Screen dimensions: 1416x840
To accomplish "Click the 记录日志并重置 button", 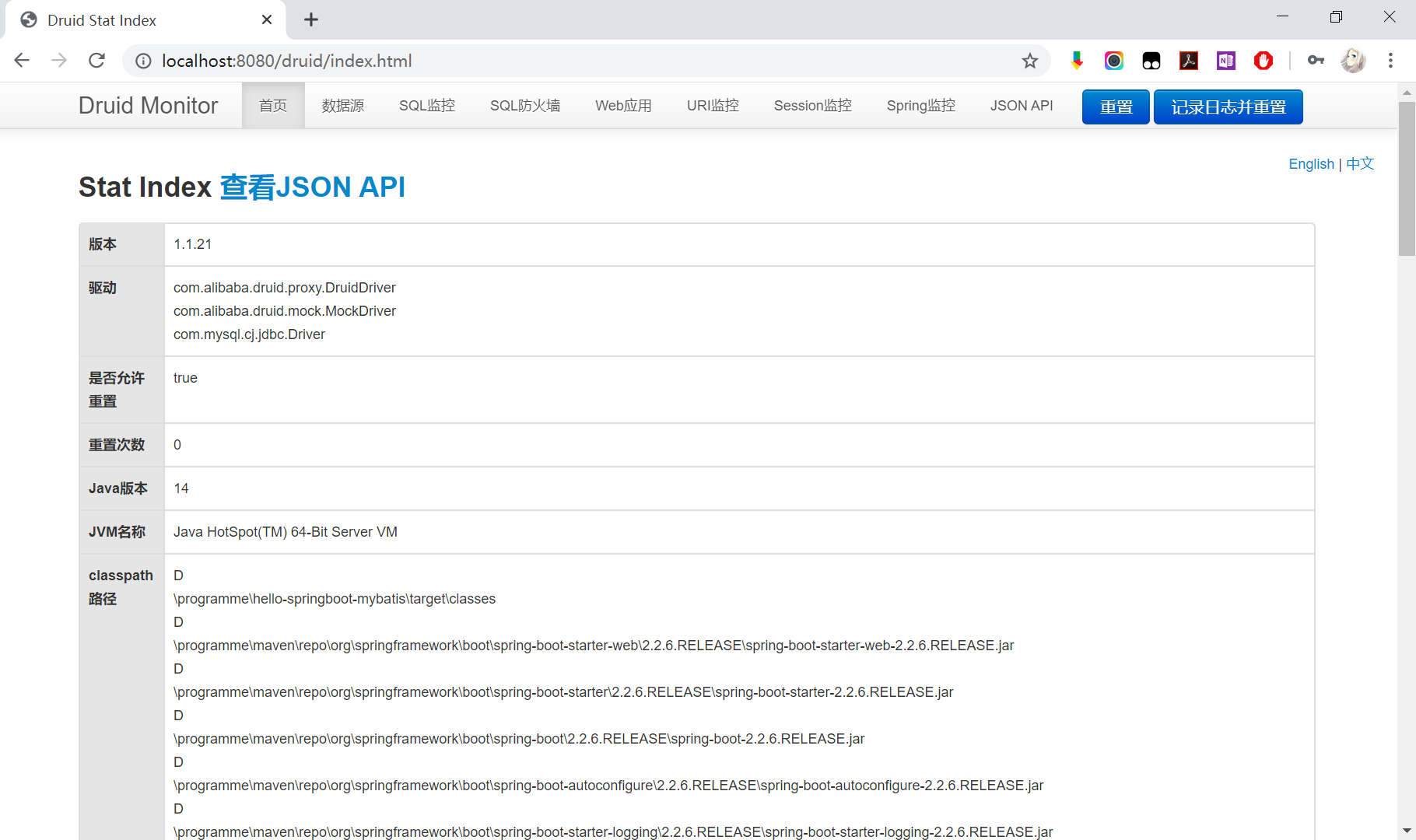I will [1228, 107].
